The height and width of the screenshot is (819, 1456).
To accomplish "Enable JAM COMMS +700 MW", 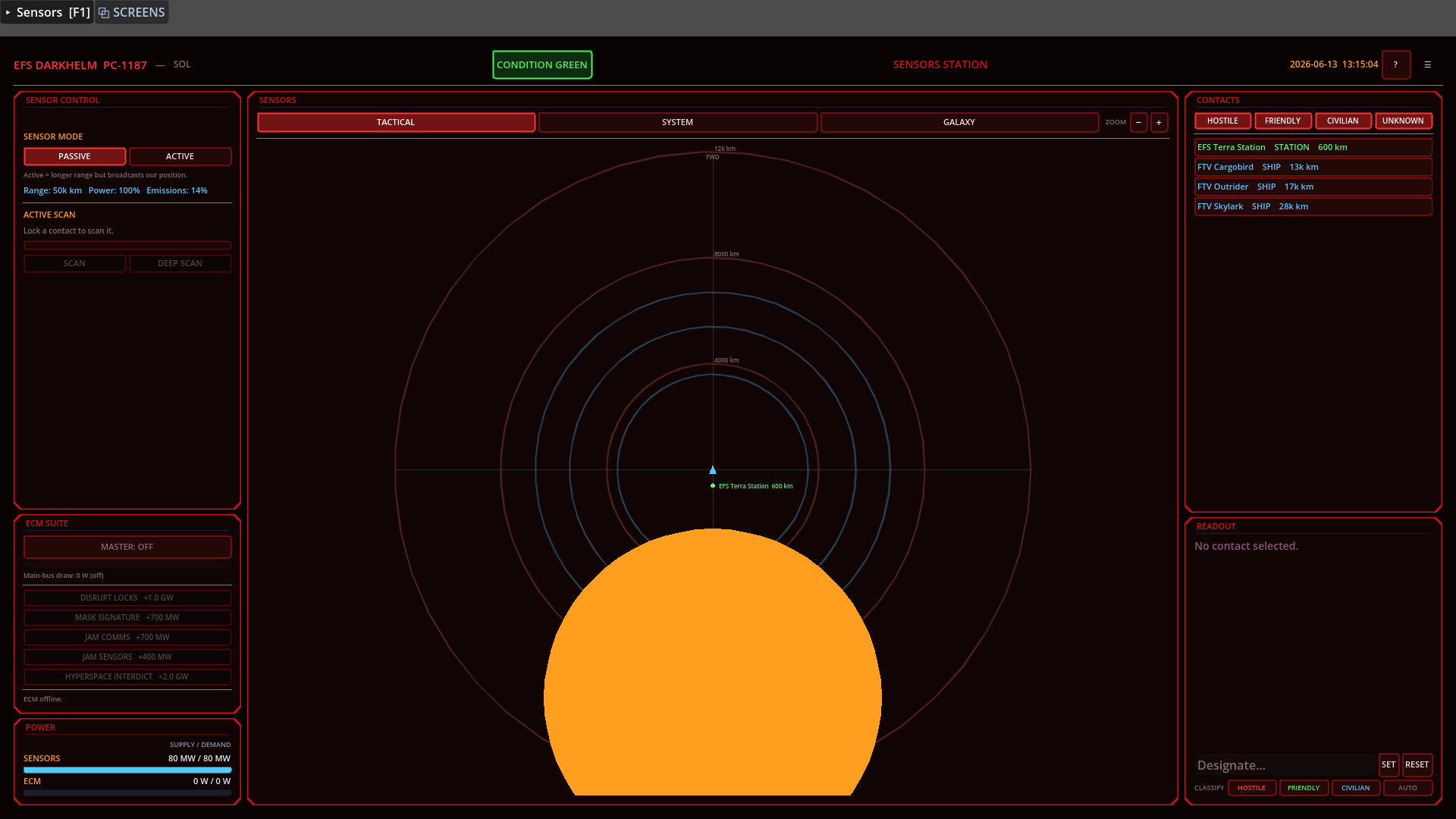I will pyautogui.click(x=127, y=637).
